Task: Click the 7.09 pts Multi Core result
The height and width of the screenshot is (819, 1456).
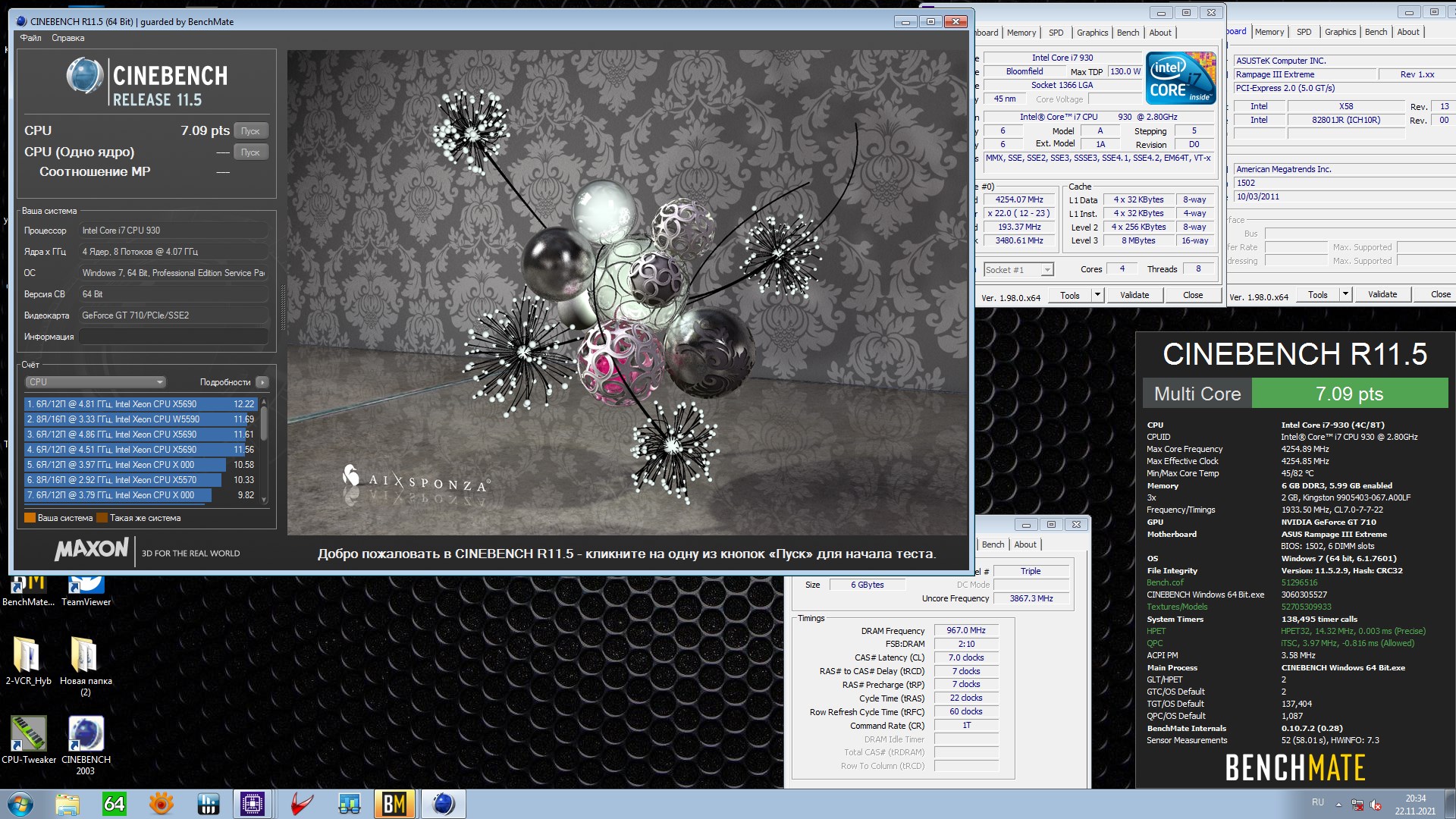Action: click(x=1349, y=394)
